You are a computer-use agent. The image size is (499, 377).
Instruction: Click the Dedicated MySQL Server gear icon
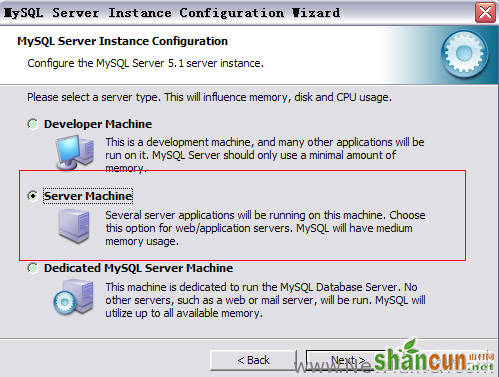[73, 297]
